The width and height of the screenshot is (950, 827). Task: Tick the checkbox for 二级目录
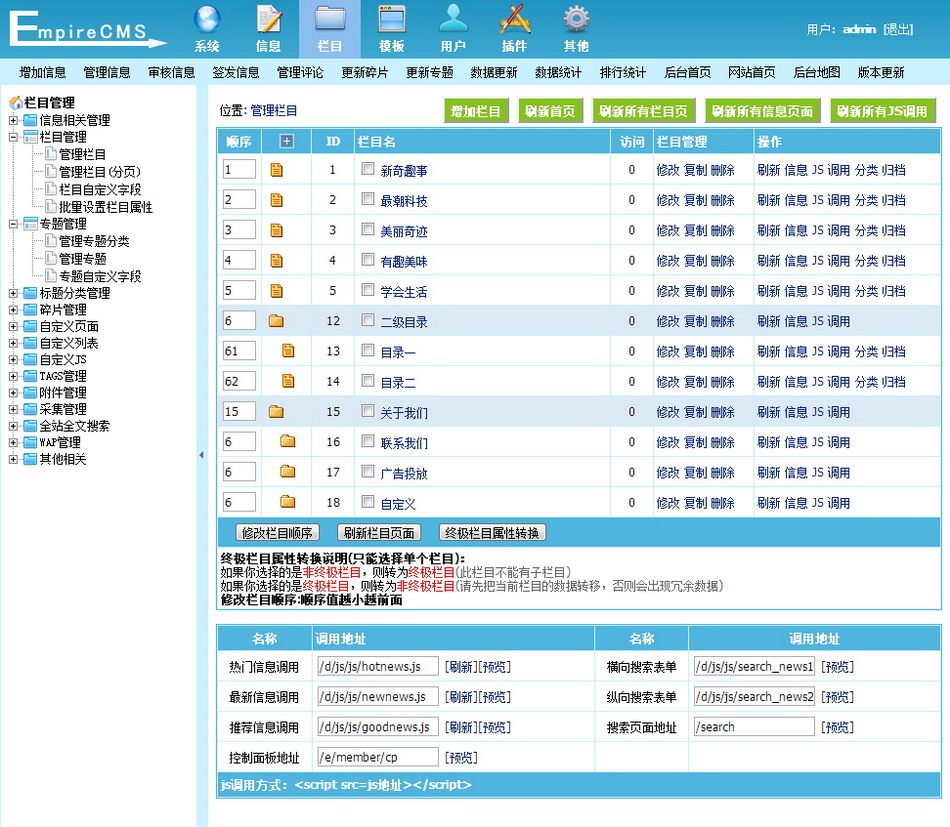click(368, 320)
